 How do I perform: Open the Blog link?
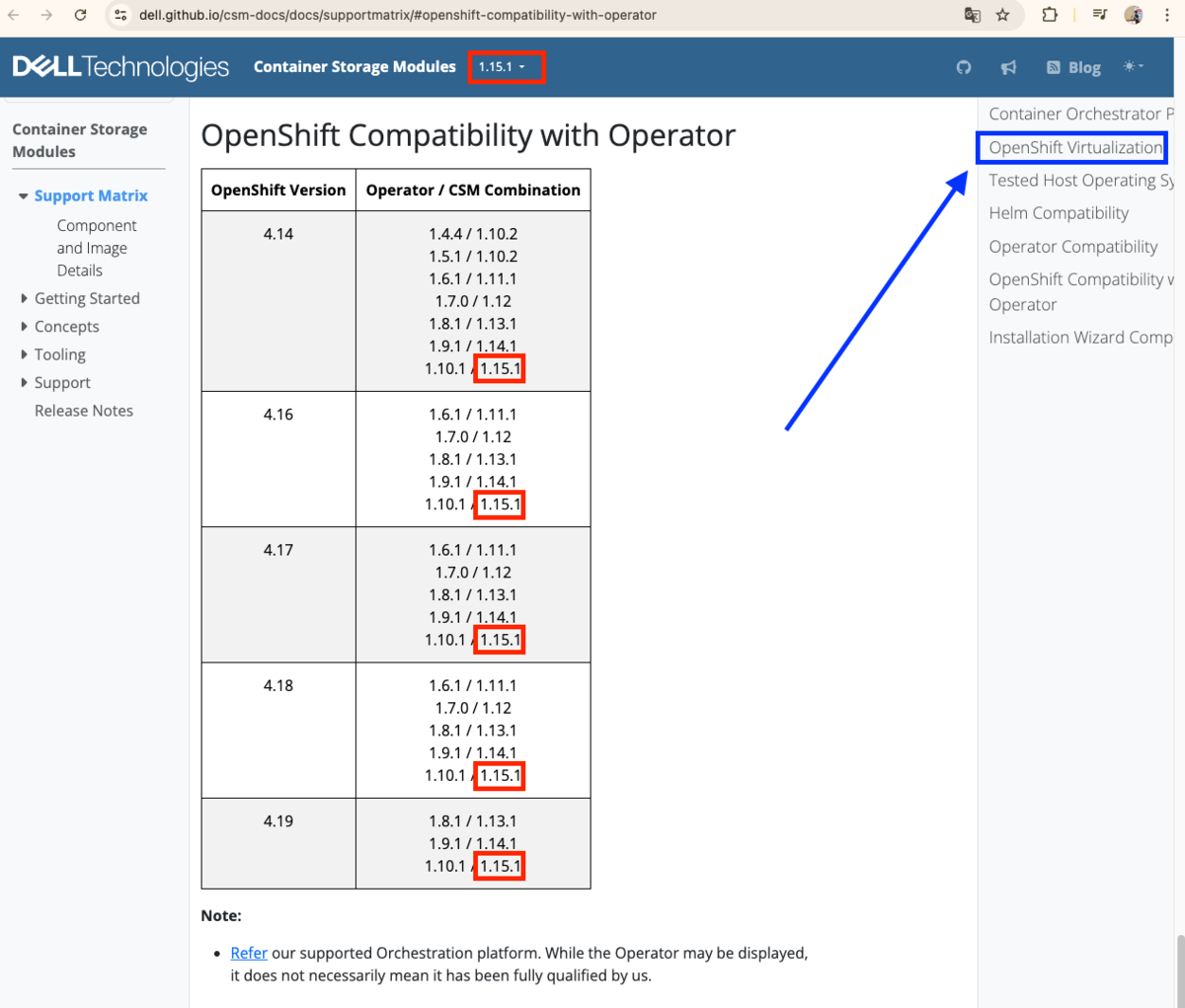pyautogui.click(x=1073, y=67)
